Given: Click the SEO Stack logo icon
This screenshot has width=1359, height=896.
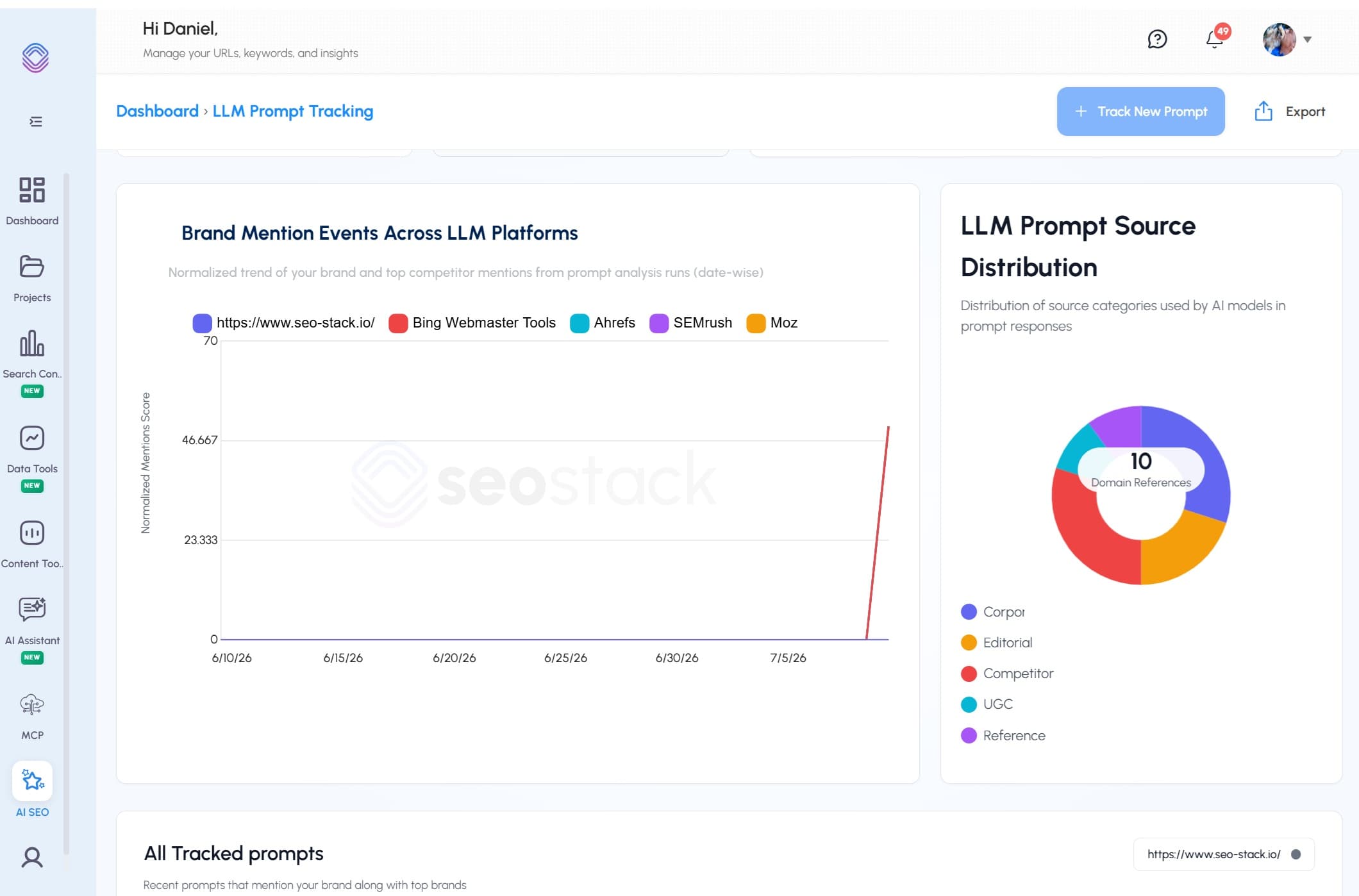Looking at the screenshot, I should pos(35,58).
